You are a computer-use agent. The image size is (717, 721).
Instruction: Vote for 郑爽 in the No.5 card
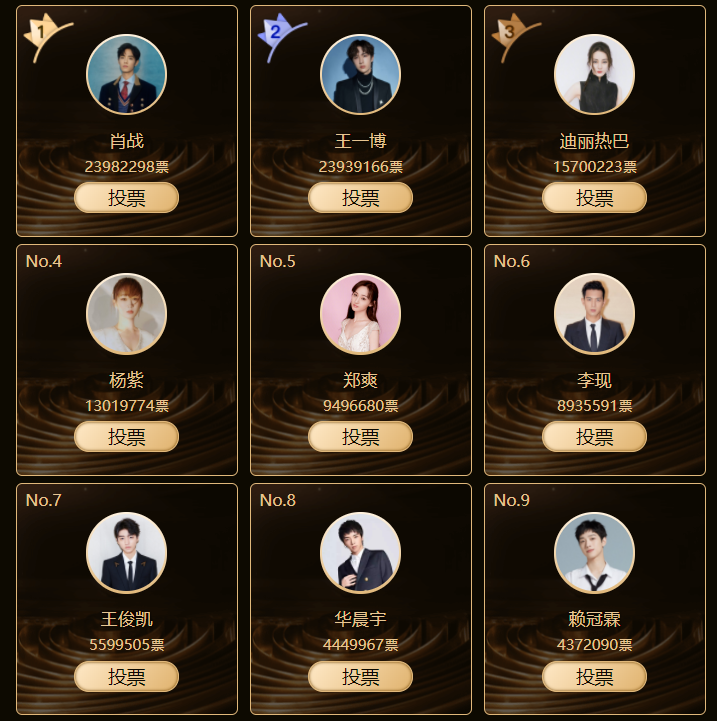(x=361, y=437)
